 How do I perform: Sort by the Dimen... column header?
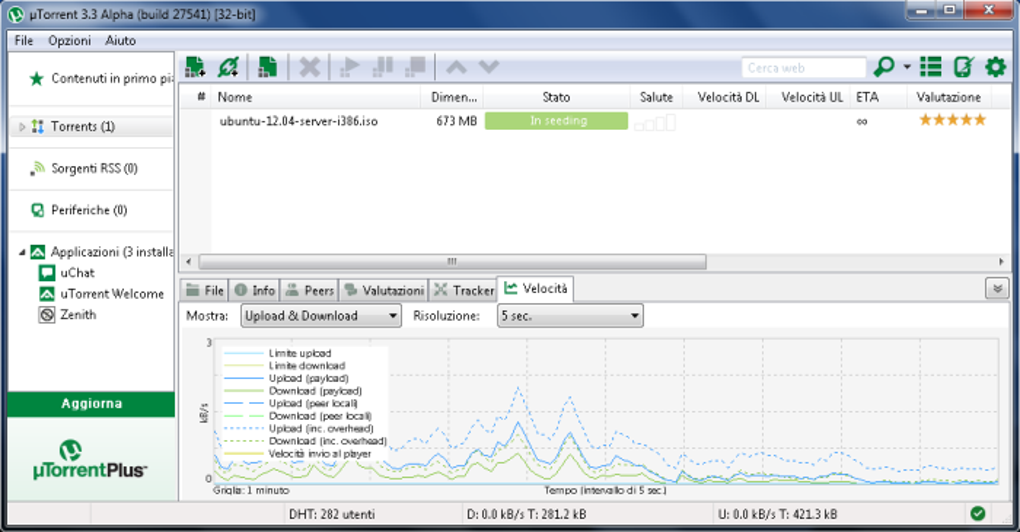453,97
